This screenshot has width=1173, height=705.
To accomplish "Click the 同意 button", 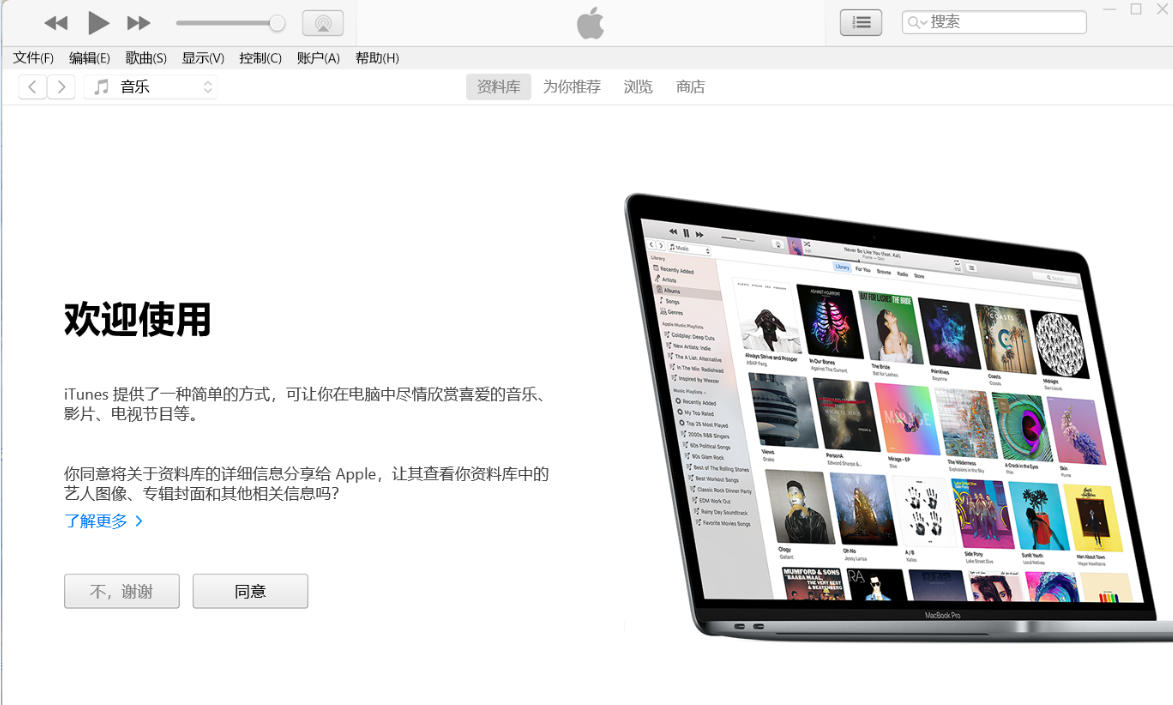I will click(249, 591).
